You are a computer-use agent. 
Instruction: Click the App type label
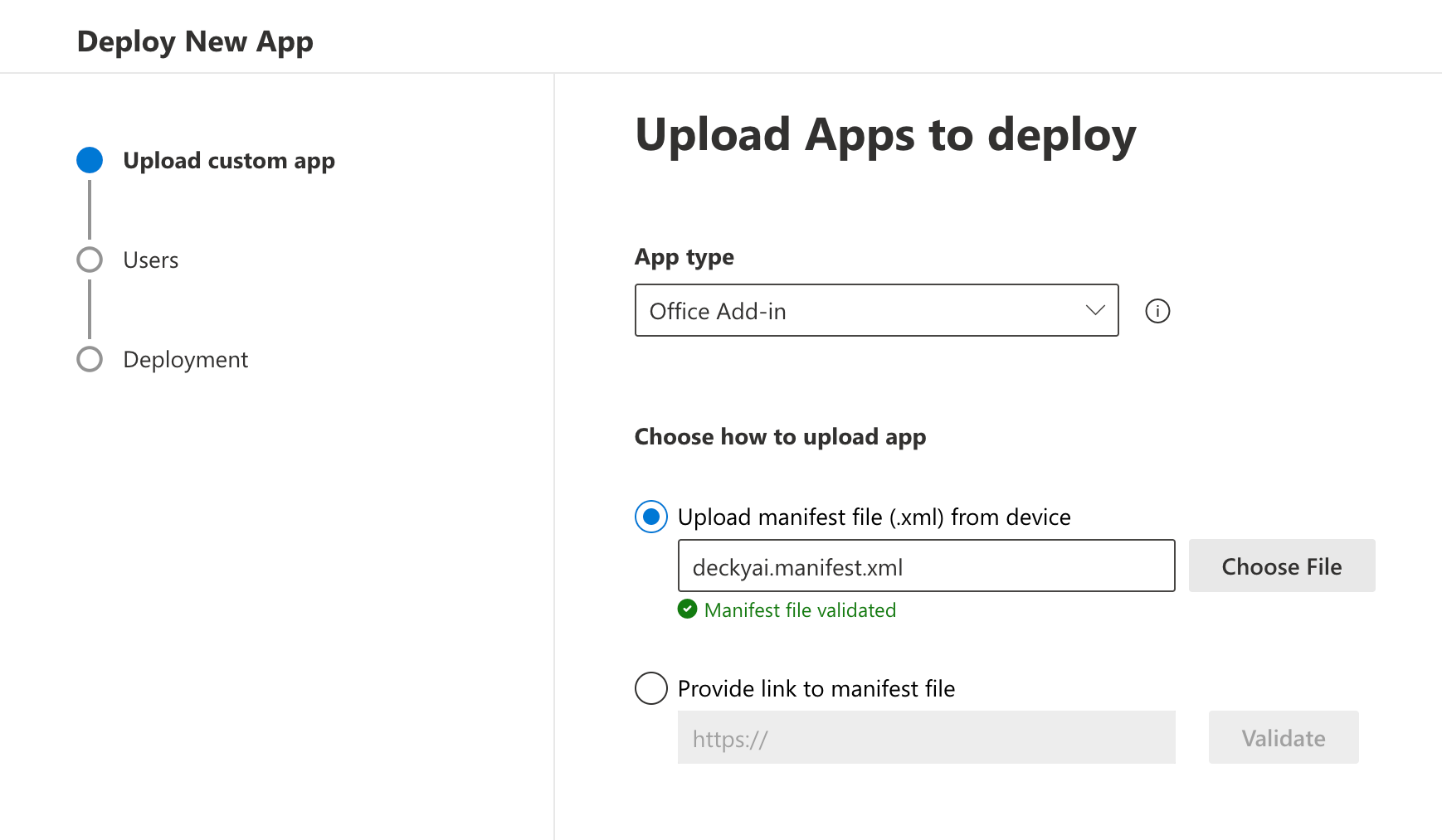pyautogui.click(x=684, y=257)
